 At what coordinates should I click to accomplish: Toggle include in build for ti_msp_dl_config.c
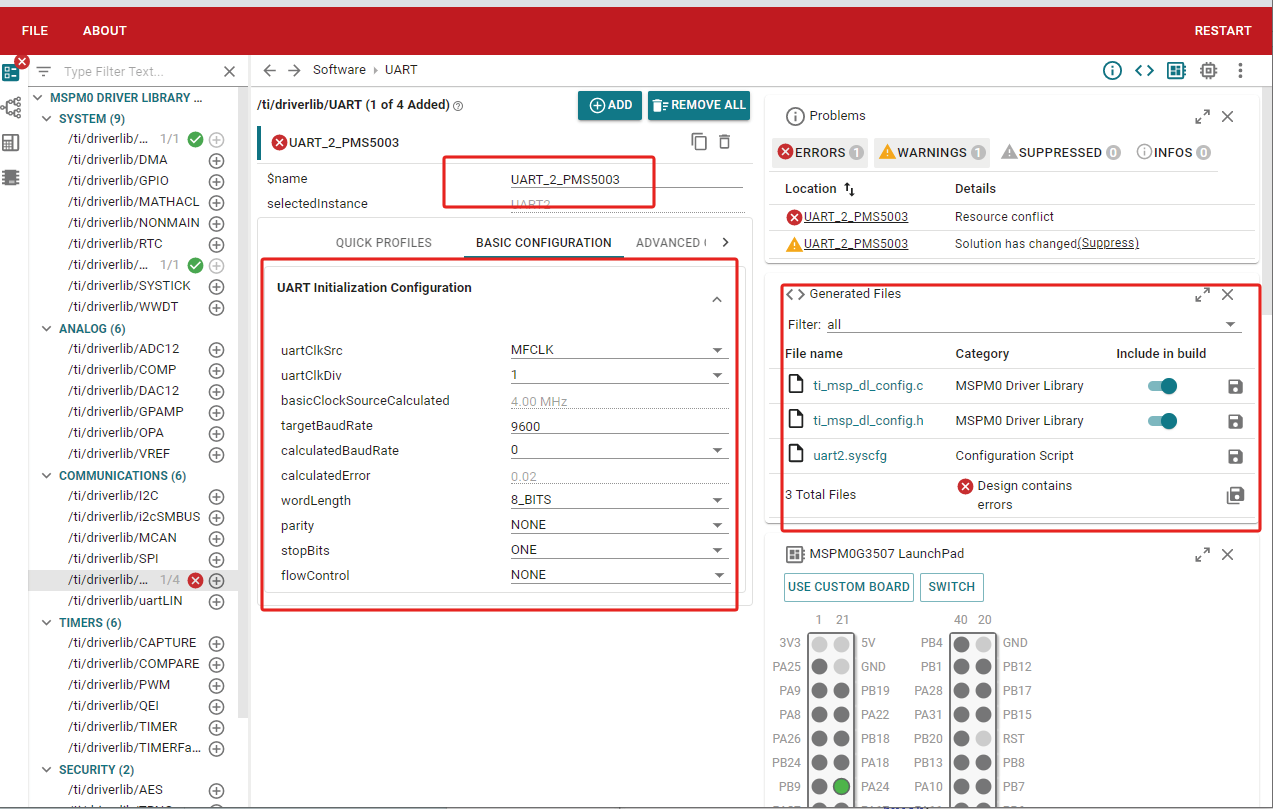(x=1162, y=386)
